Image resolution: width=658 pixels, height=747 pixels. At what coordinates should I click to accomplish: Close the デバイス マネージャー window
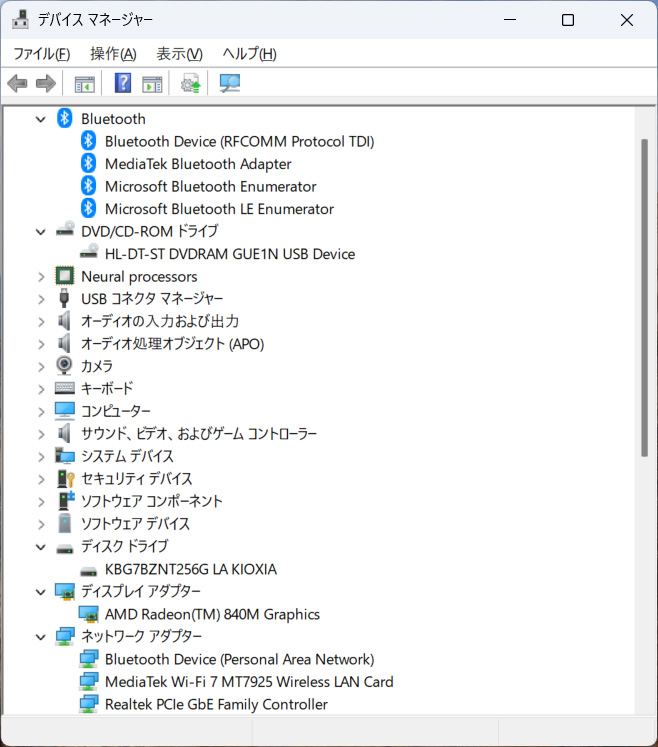(x=627, y=20)
